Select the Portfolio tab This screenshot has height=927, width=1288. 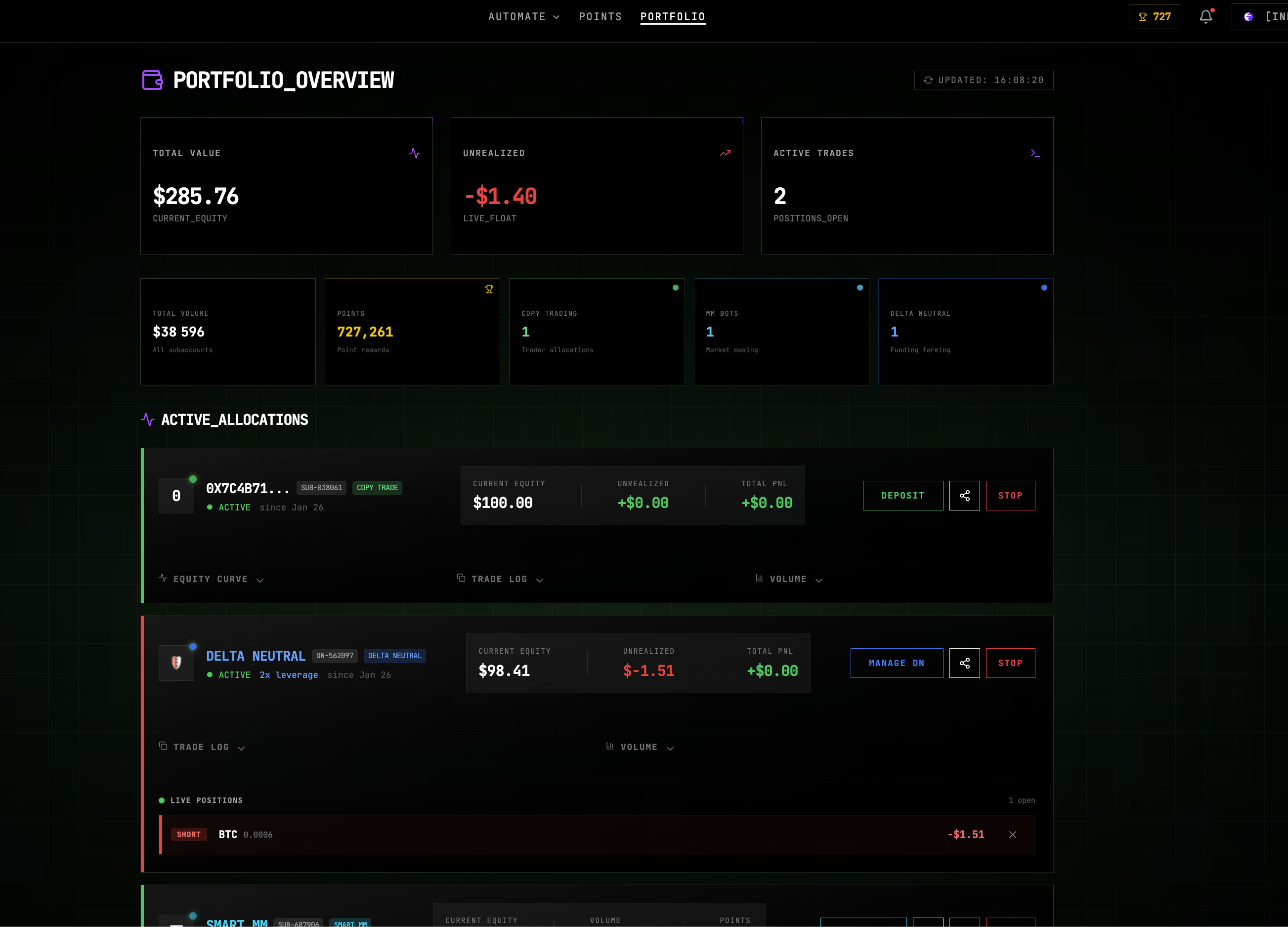[x=672, y=17]
